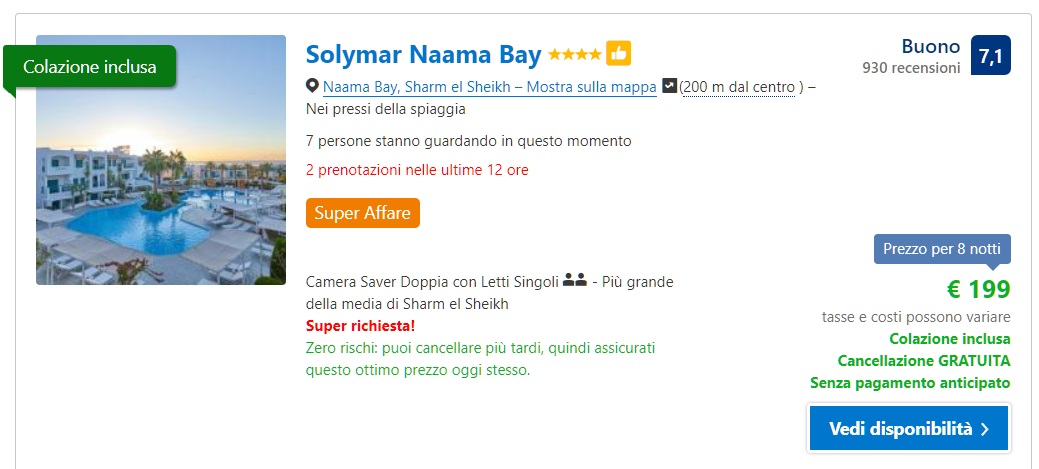Click the orange Super Affare badge
This screenshot has height=469, width=1039.
coord(362,213)
